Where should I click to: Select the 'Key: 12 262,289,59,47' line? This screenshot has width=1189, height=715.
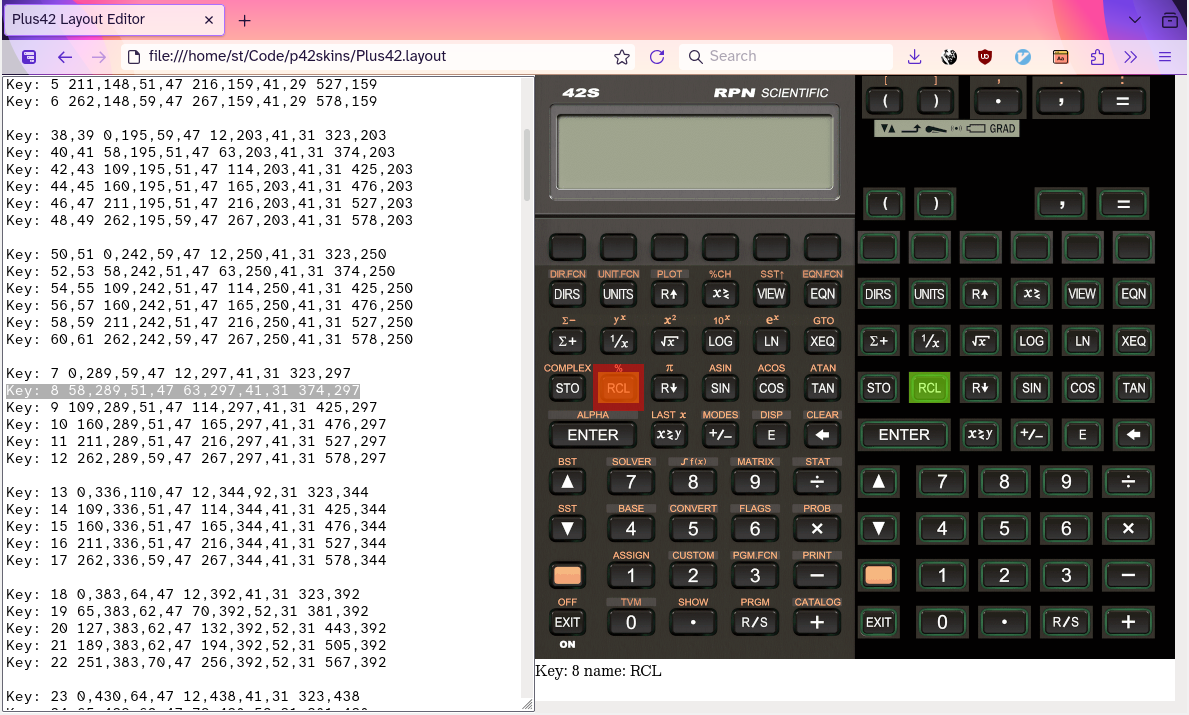click(x=196, y=458)
